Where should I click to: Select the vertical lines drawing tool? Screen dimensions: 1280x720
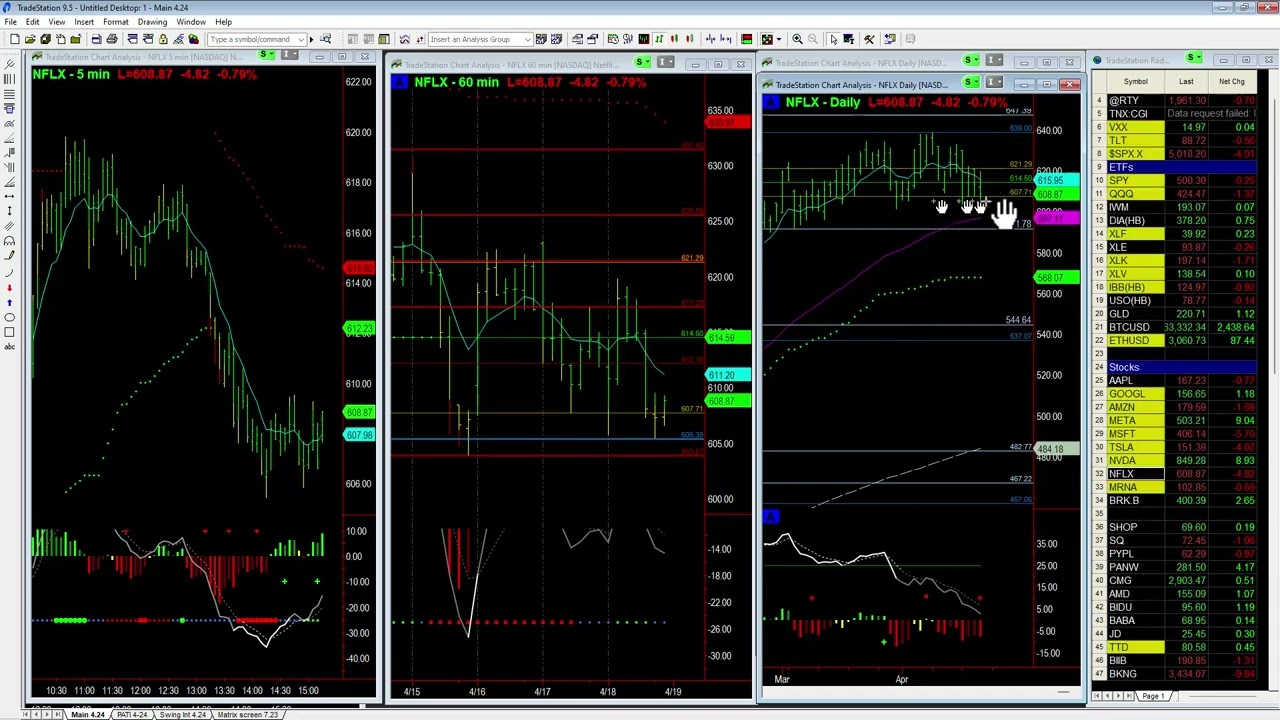point(9,78)
